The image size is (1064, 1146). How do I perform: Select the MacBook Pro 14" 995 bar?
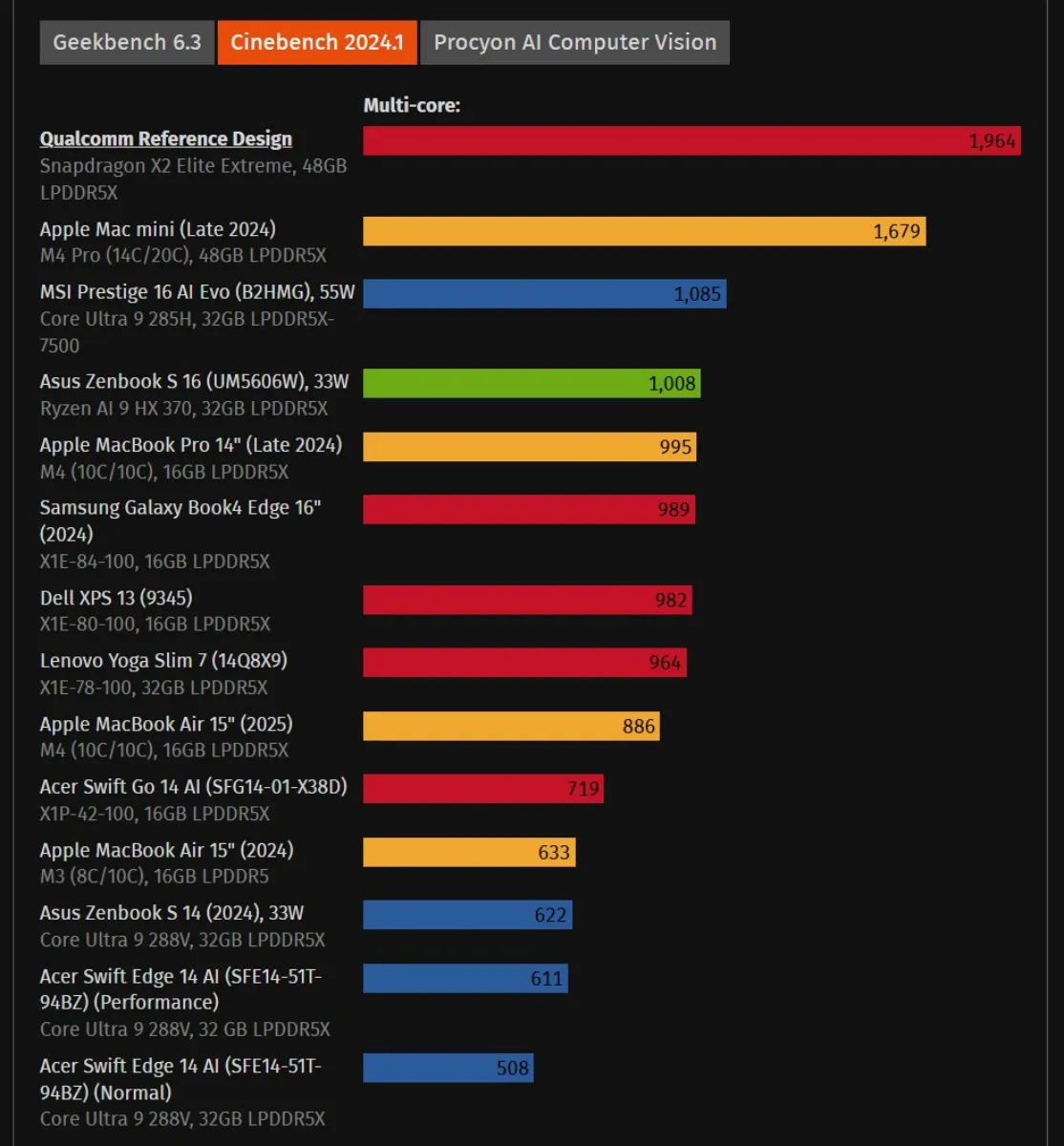(x=528, y=447)
